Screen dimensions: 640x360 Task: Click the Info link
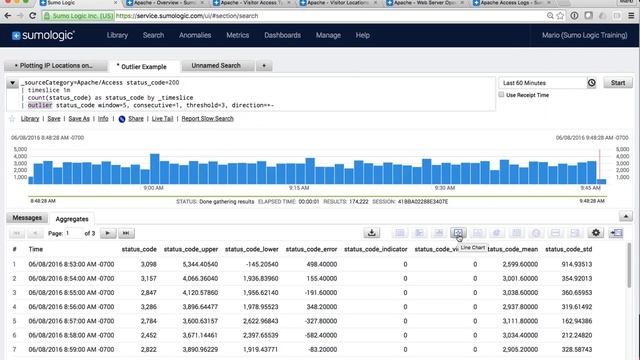[x=103, y=119]
